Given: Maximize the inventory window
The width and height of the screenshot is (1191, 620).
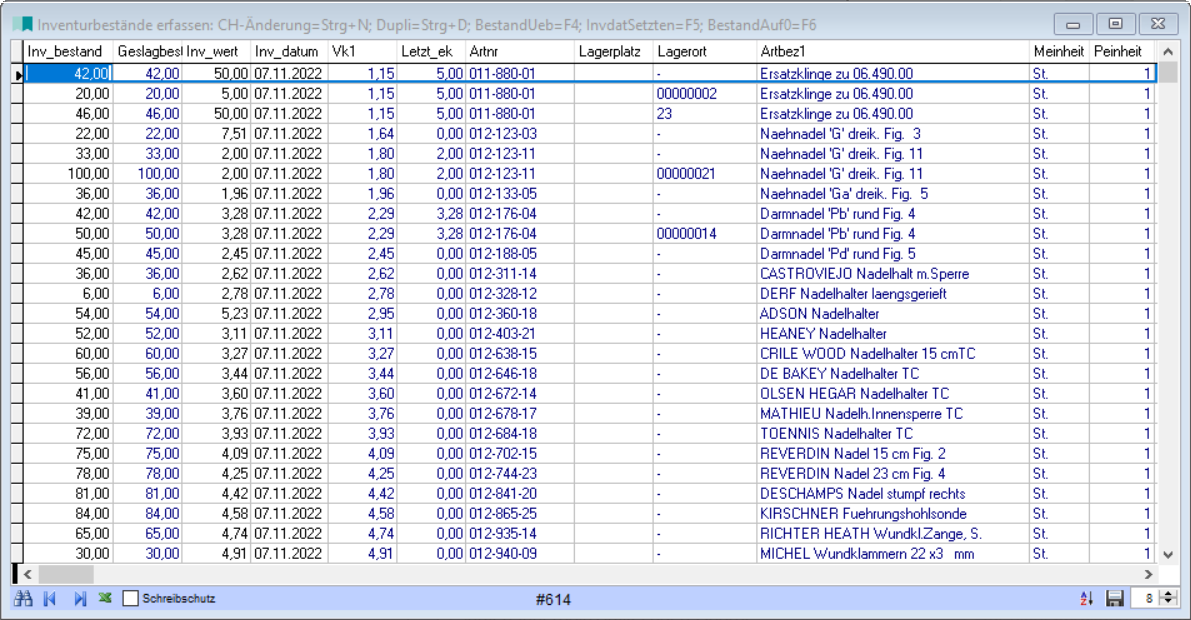Looking at the screenshot, I should [1115, 22].
